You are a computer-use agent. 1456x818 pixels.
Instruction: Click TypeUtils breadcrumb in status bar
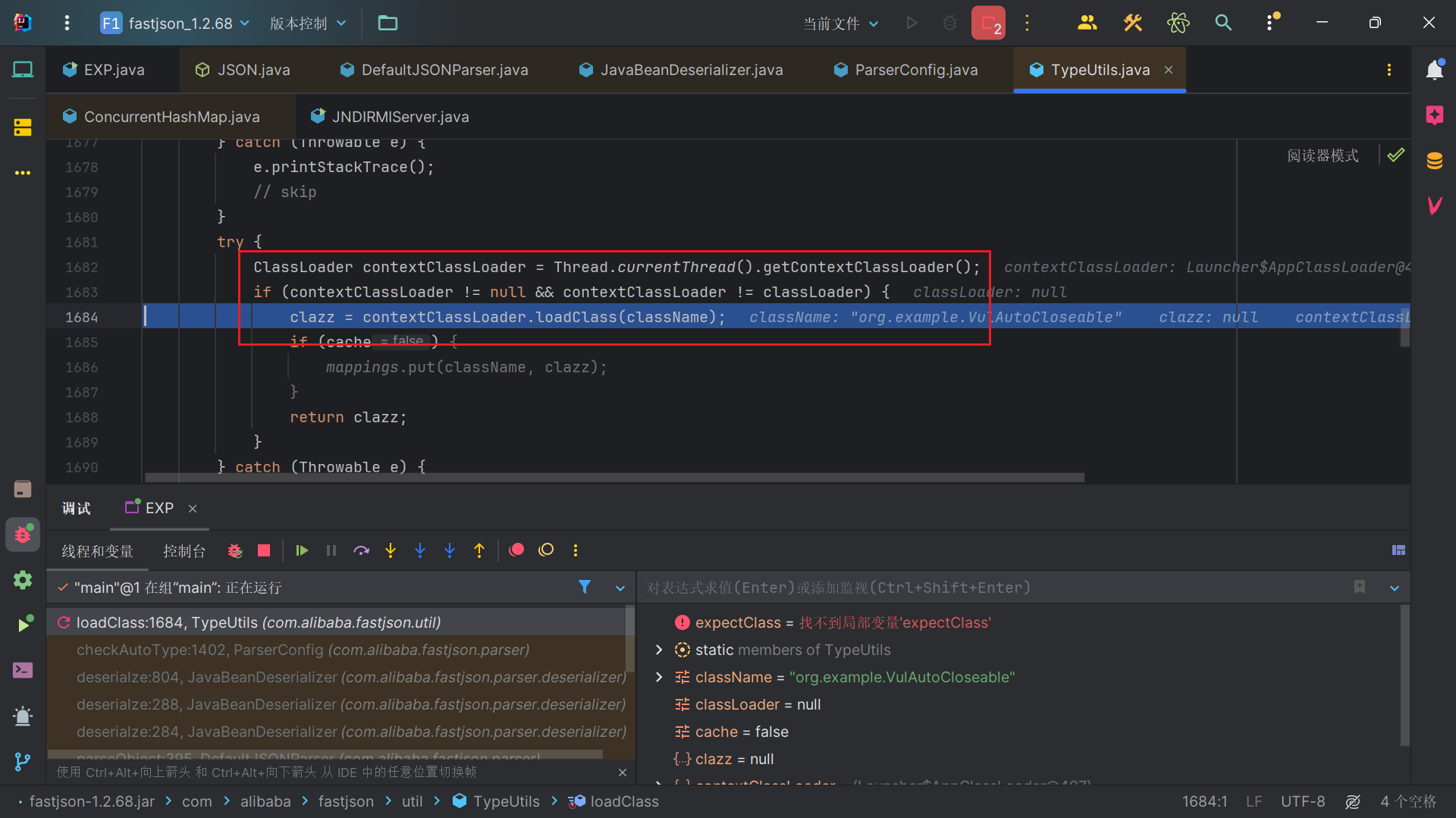tap(497, 801)
